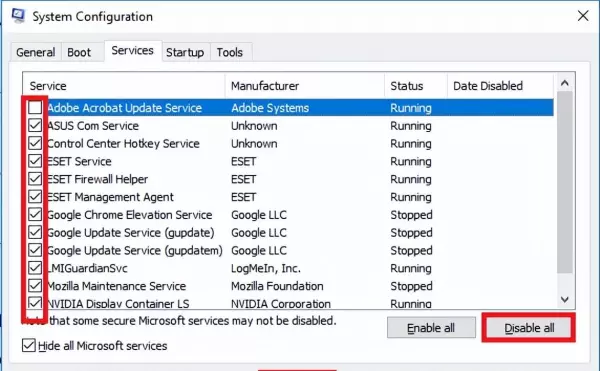Click the LogMeIn, Inc. manufacturer cell
This screenshot has width=600, height=371.
click(266, 268)
